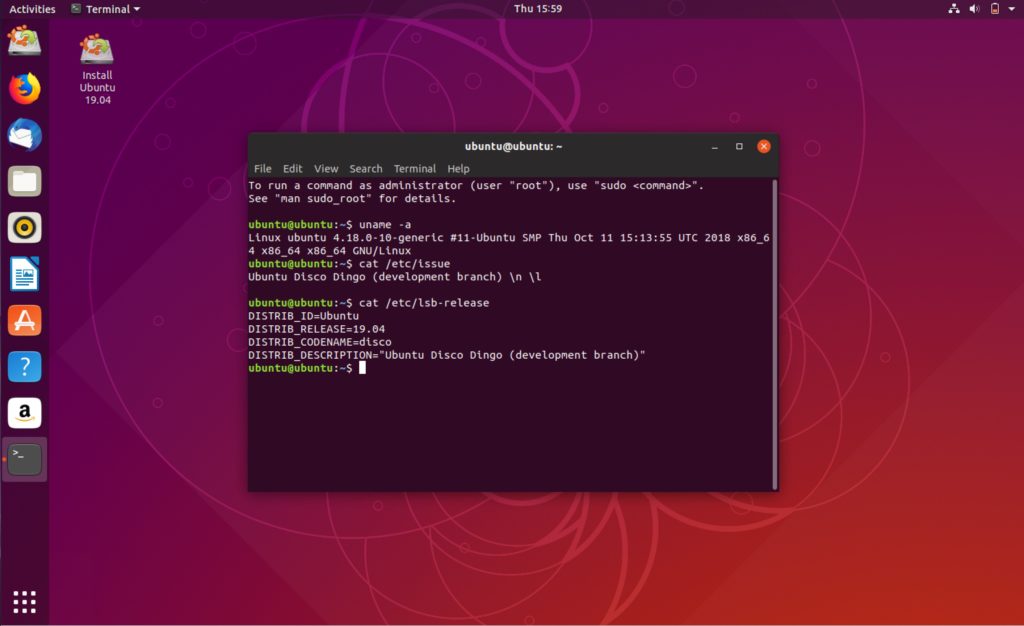Click the 'See "man sudo_root" for details.' line

point(351,198)
